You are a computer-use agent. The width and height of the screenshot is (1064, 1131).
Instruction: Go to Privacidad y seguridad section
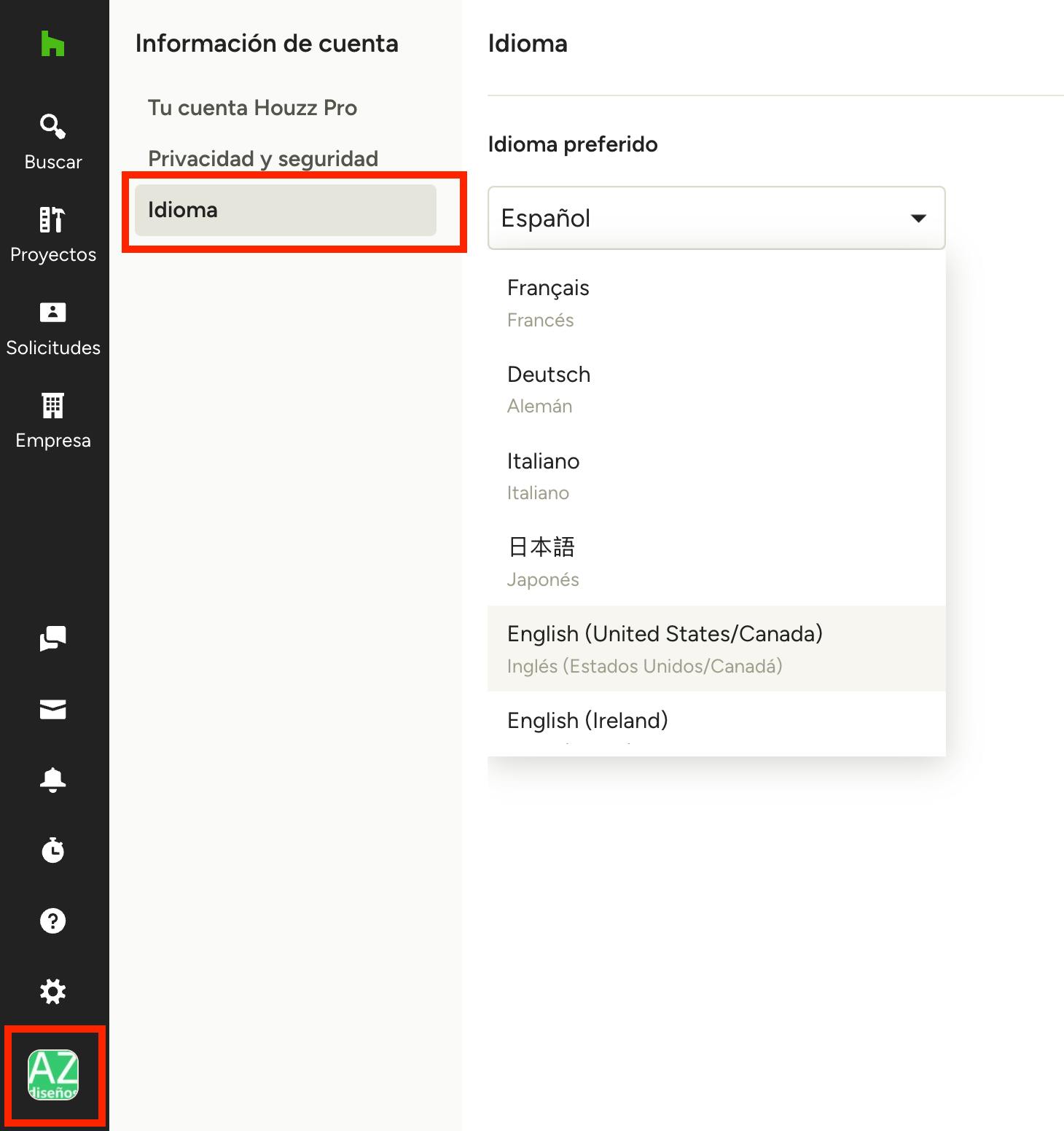(263, 159)
